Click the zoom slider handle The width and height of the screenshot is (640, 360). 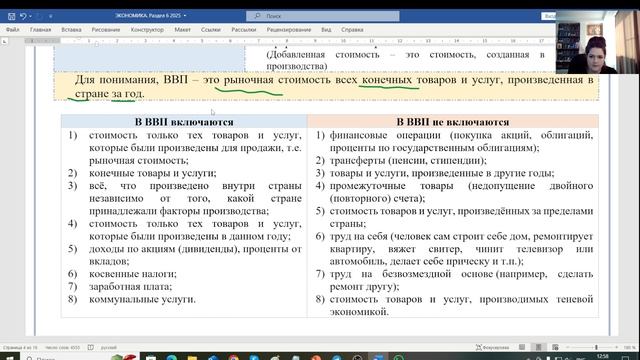(x=596, y=347)
